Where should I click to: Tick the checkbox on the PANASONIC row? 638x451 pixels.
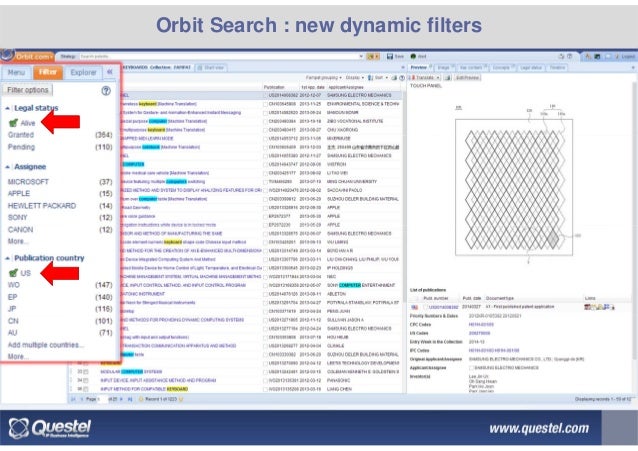coord(265,381)
